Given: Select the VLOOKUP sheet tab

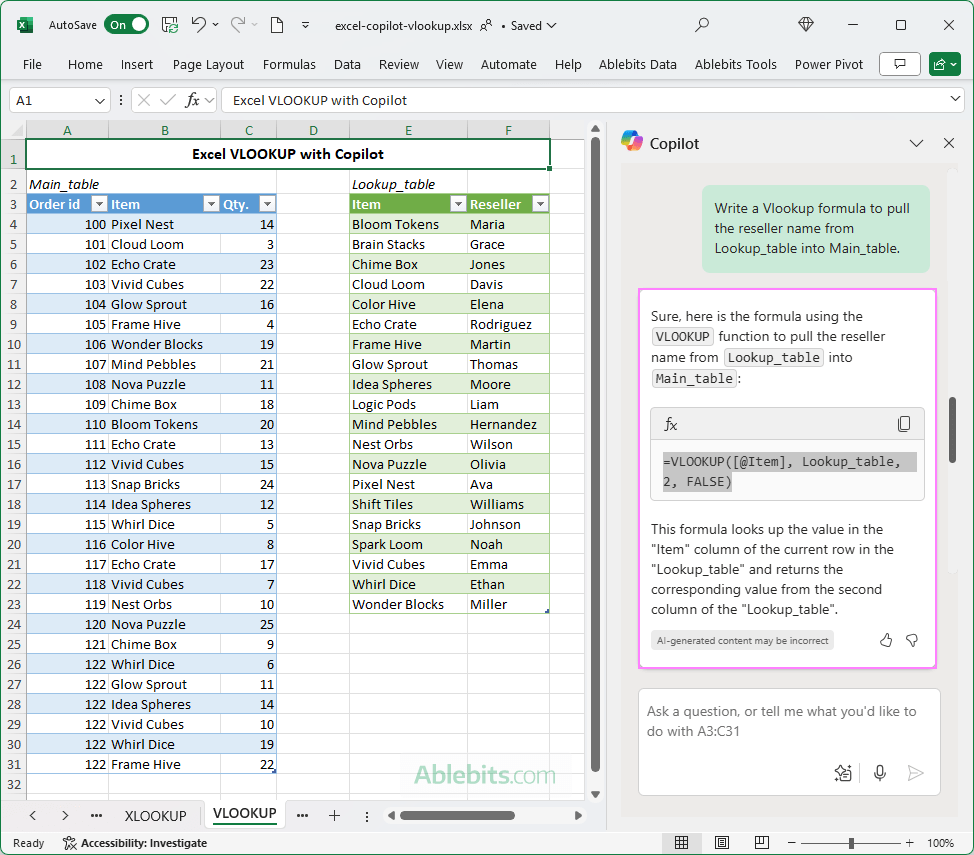Looking at the screenshot, I should (245, 814).
